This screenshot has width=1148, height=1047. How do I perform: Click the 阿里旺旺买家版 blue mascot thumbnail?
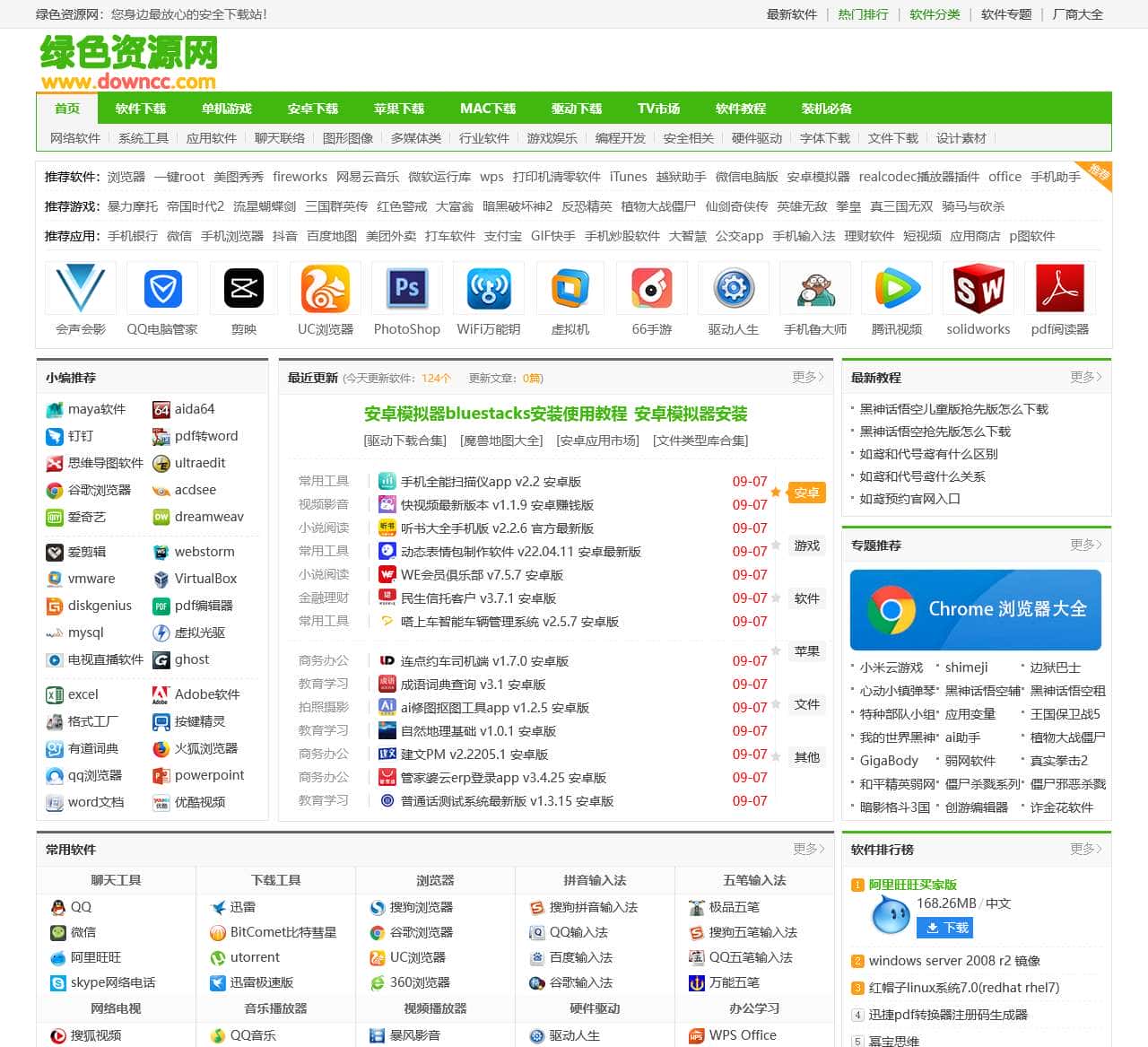891,916
